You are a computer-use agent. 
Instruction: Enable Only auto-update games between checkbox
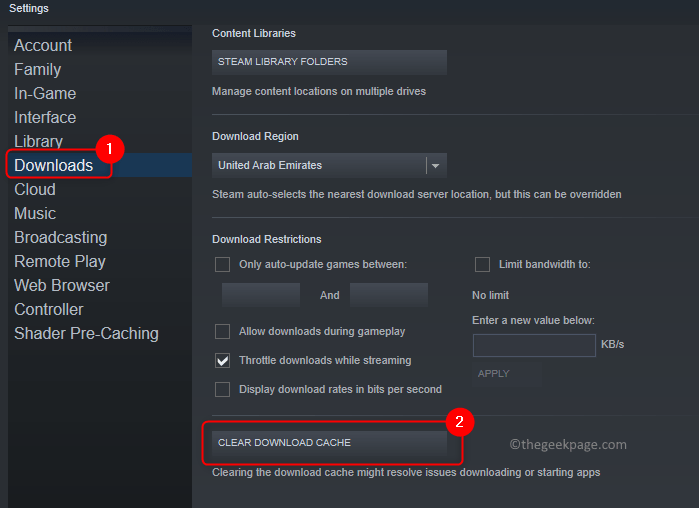point(222,264)
